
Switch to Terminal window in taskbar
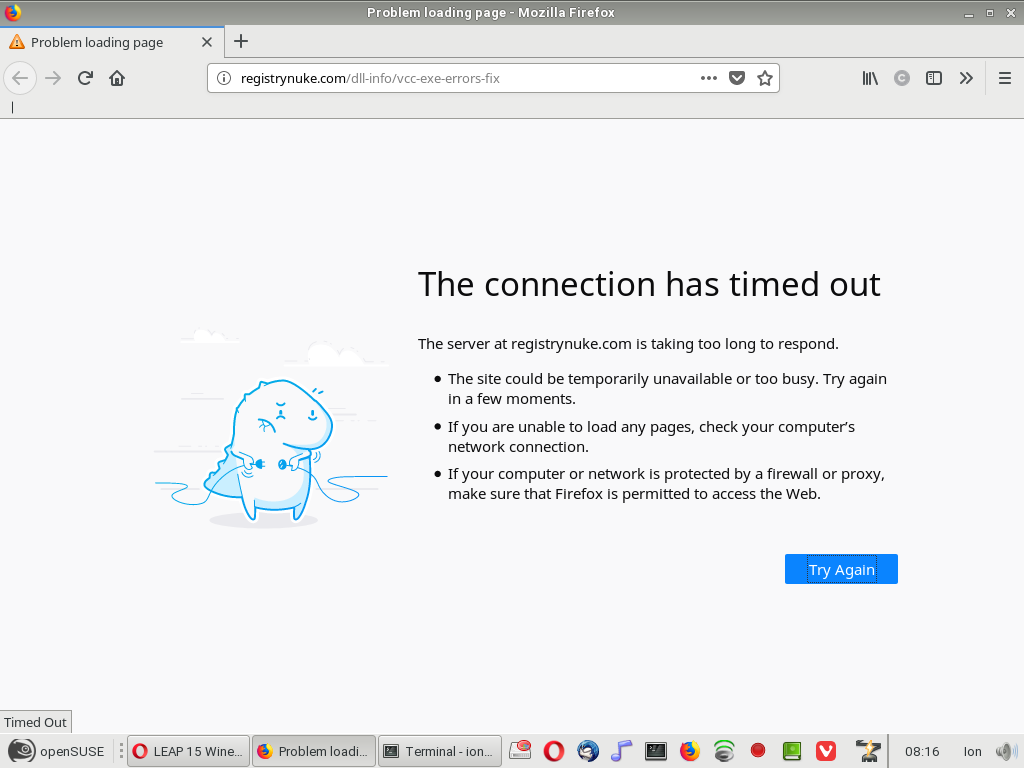pos(440,751)
